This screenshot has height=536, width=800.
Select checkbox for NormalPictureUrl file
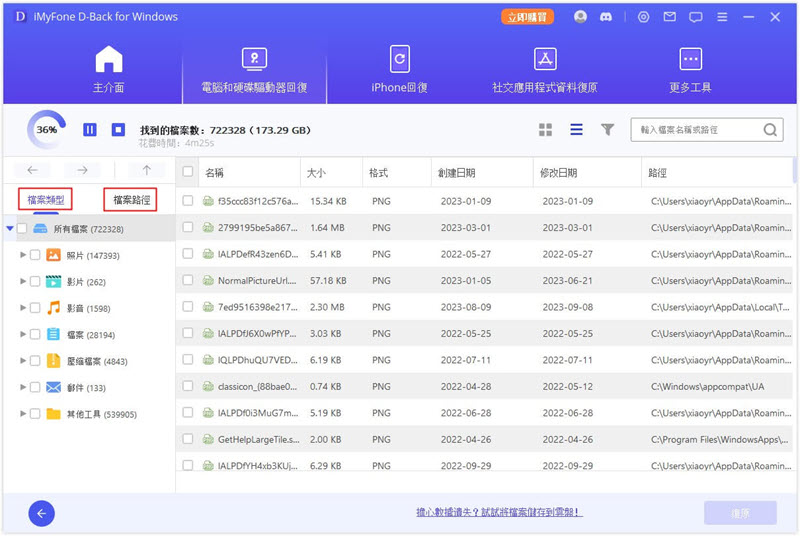point(188,280)
